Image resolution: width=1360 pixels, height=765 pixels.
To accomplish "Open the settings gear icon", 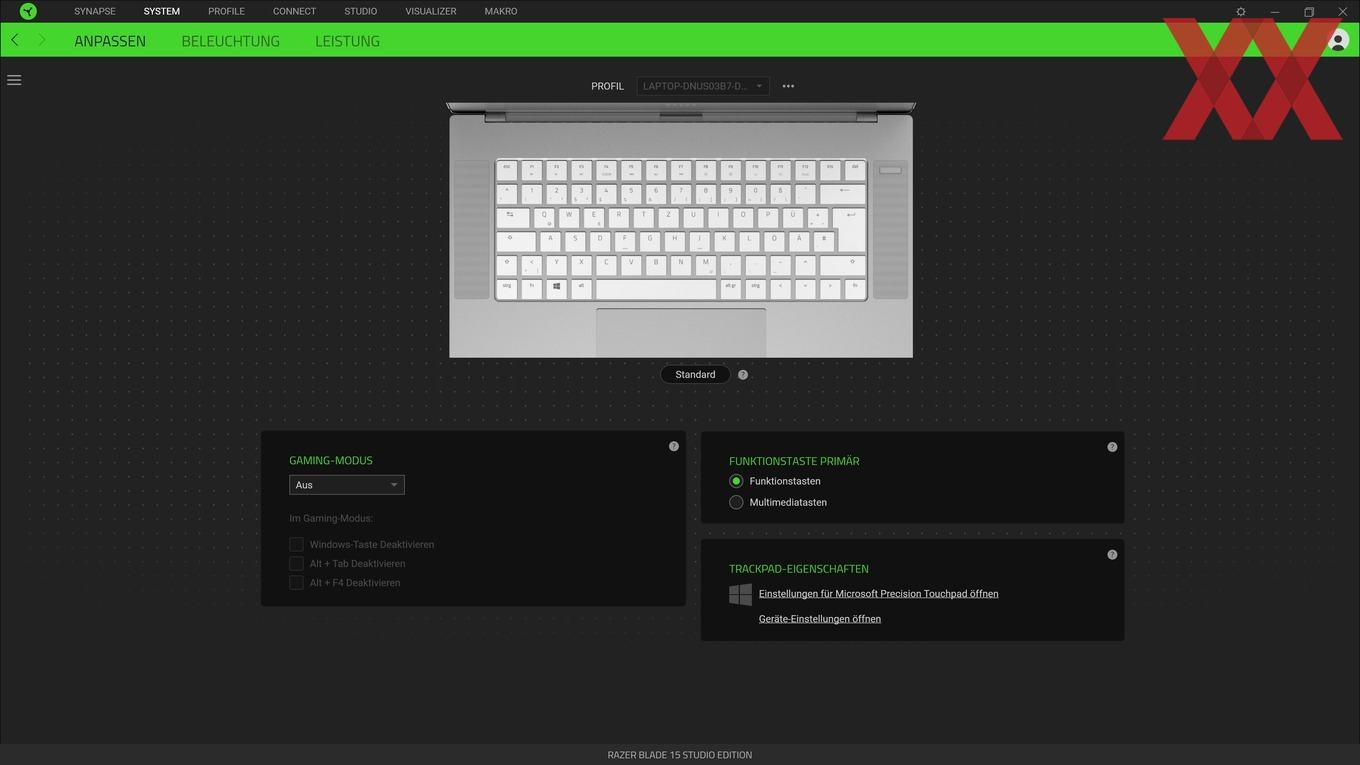I will point(1241,12).
